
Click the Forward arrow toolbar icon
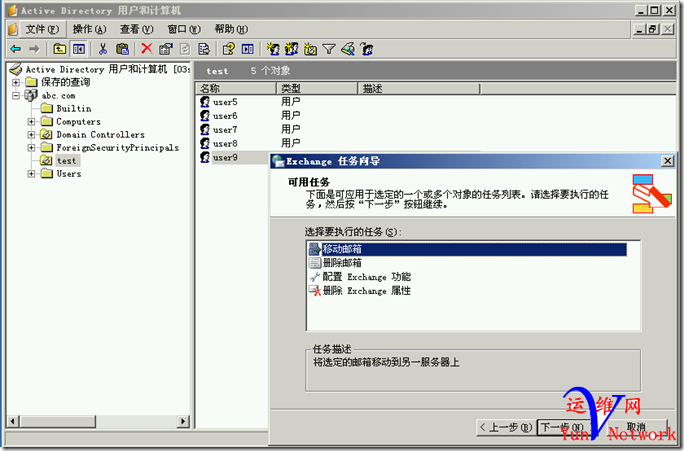pyautogui.click(x=34, y=49)
